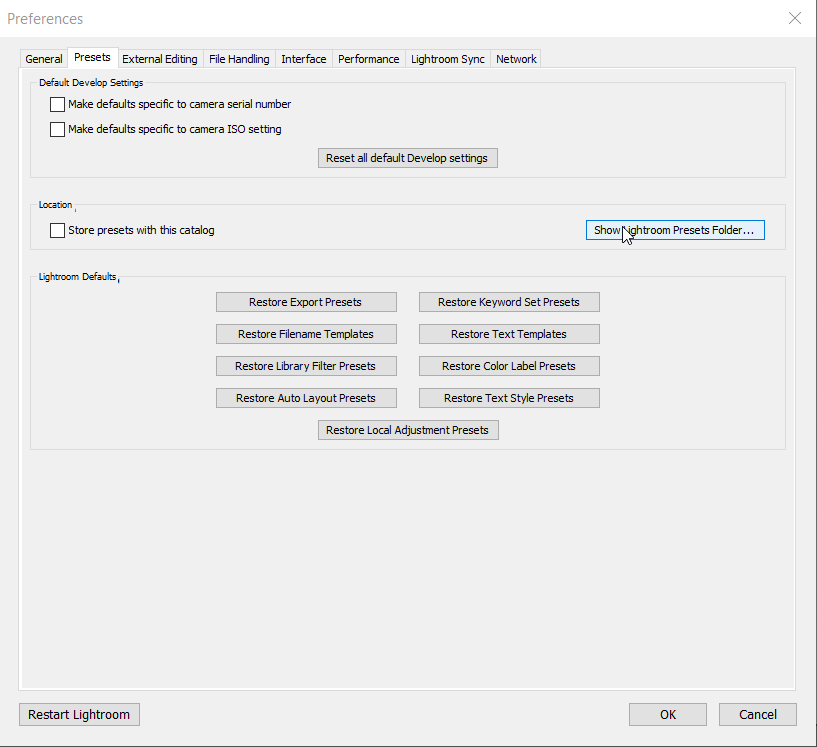Open the Presets tab

tap(92, 57)
